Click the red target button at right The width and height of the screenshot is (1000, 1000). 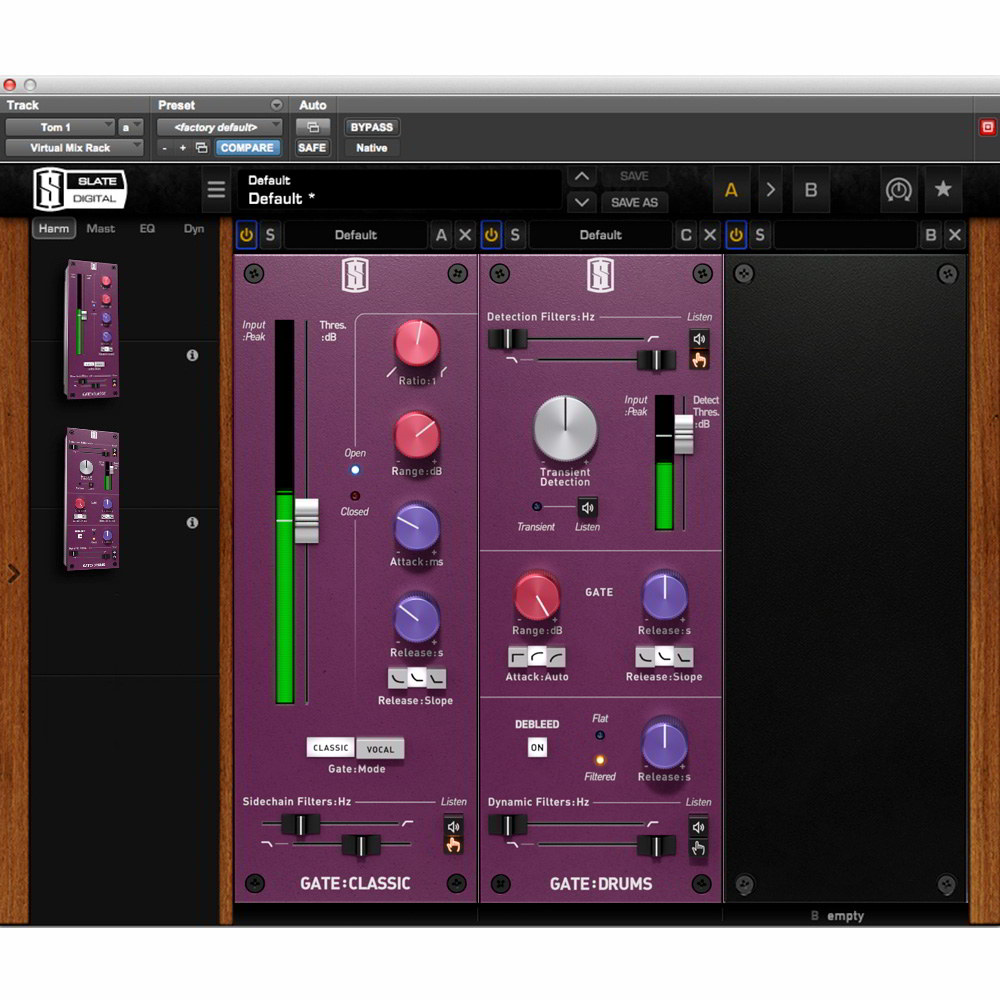pyautogui.click(x=987, y=127)
